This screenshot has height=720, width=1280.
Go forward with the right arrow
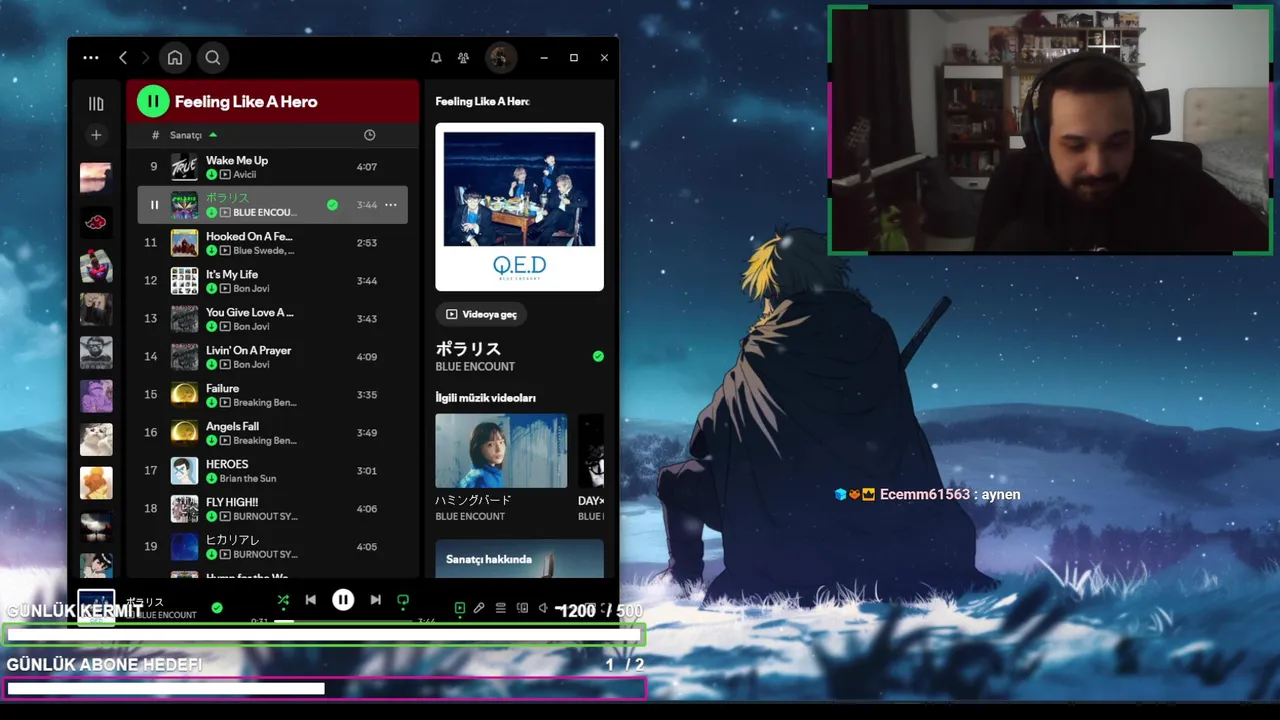pos(145,58)
